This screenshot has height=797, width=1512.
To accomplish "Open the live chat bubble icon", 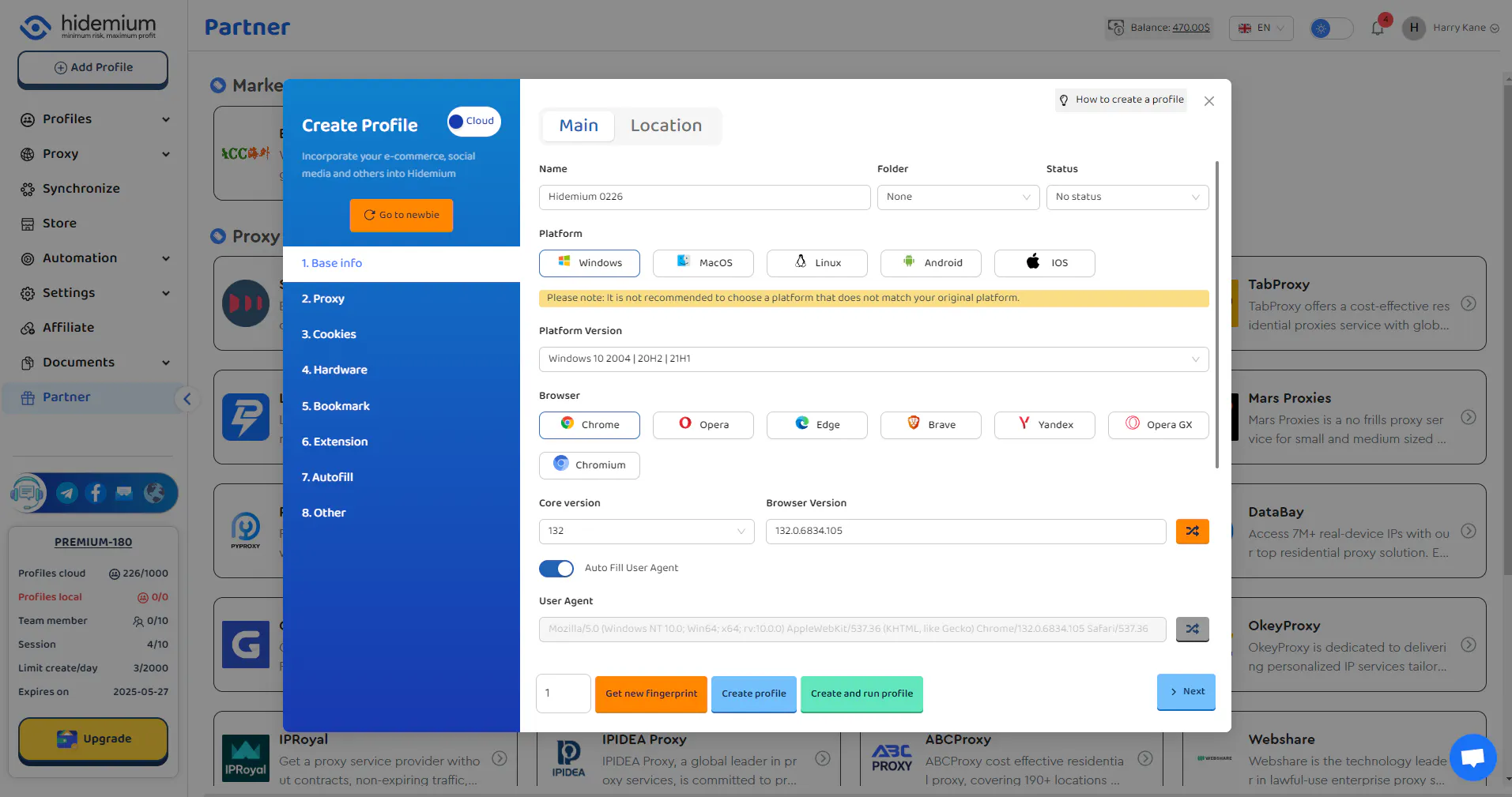I will (x=1472, y=758).
